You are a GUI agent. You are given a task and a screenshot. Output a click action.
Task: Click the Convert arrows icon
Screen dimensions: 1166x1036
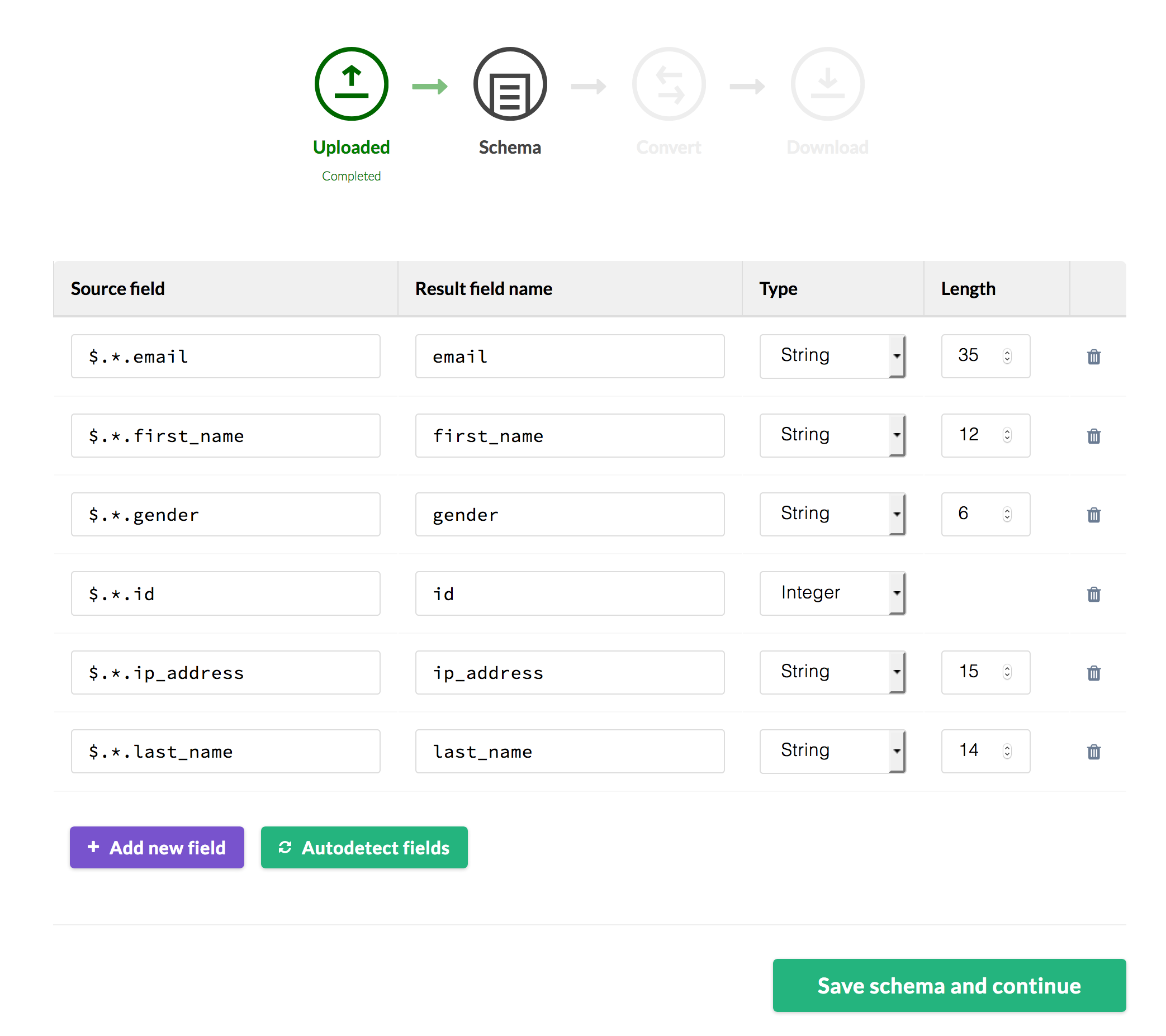pyautogui.click(x=669, y=83)
